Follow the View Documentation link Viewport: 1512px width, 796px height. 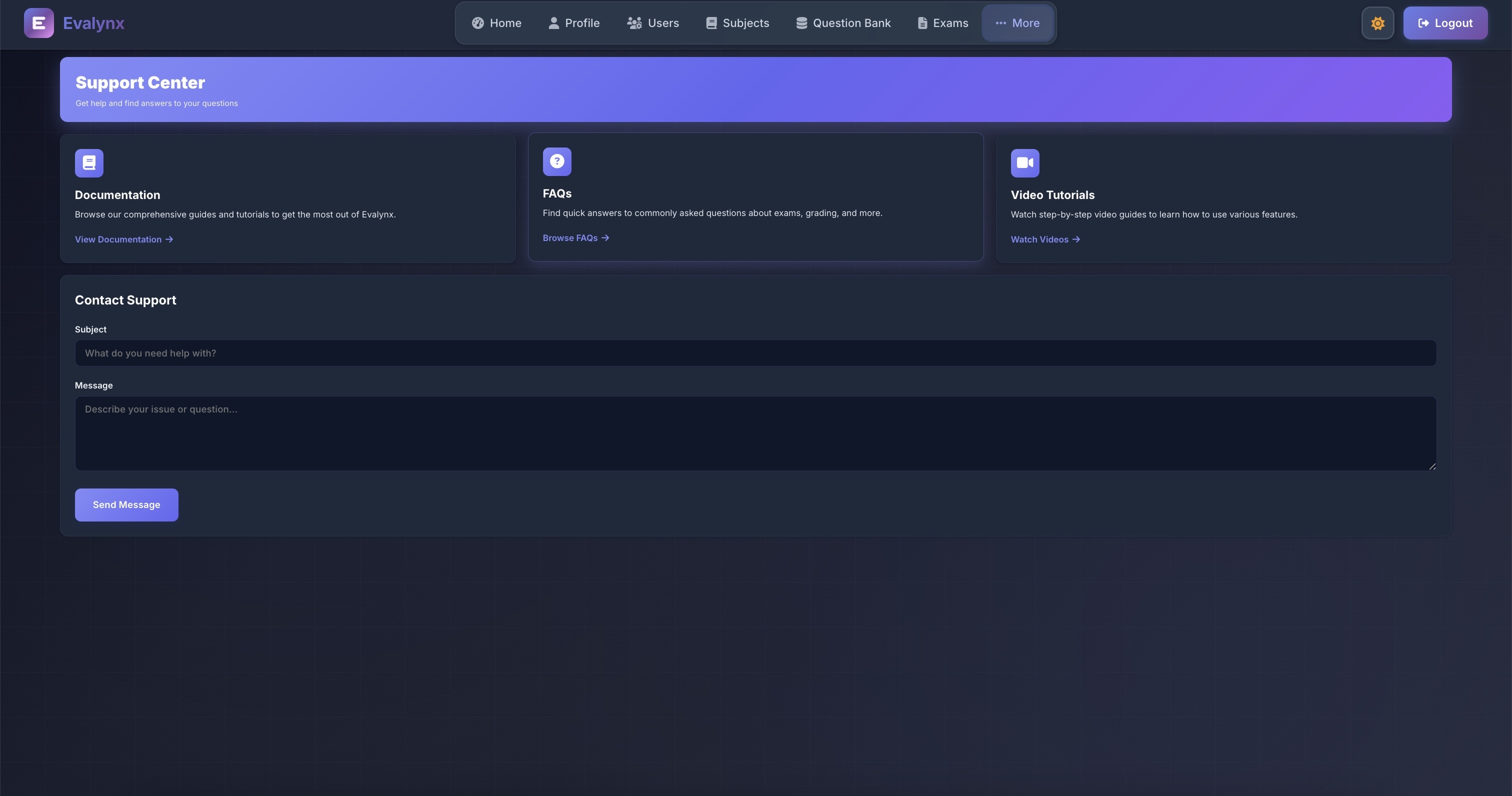123,239
